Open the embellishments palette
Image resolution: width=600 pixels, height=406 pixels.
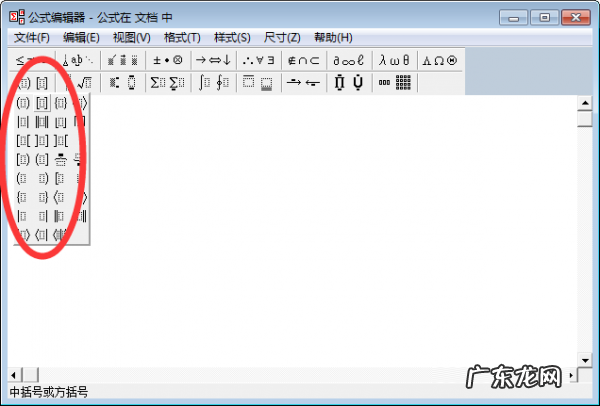[x=123, y=60]
